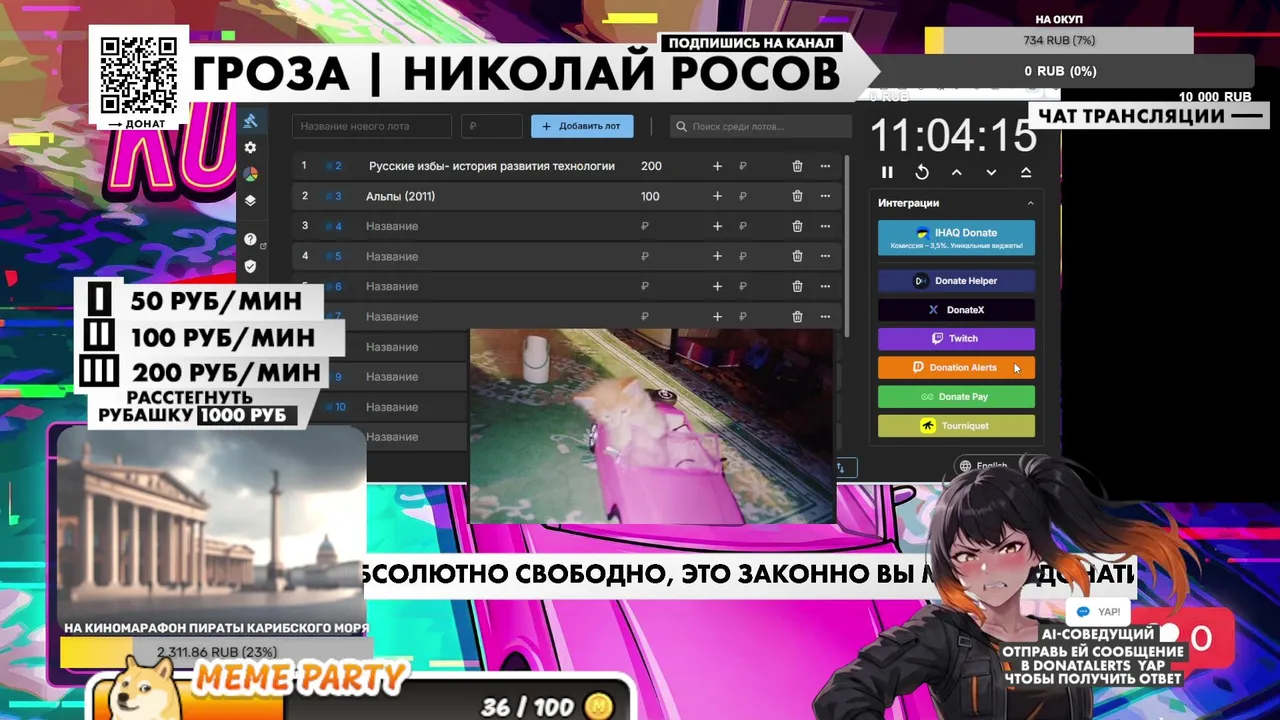This screenshot has height=720, width=1280.
Task: Add amount to lot Альпы (2011)
Action: [717, 196]
